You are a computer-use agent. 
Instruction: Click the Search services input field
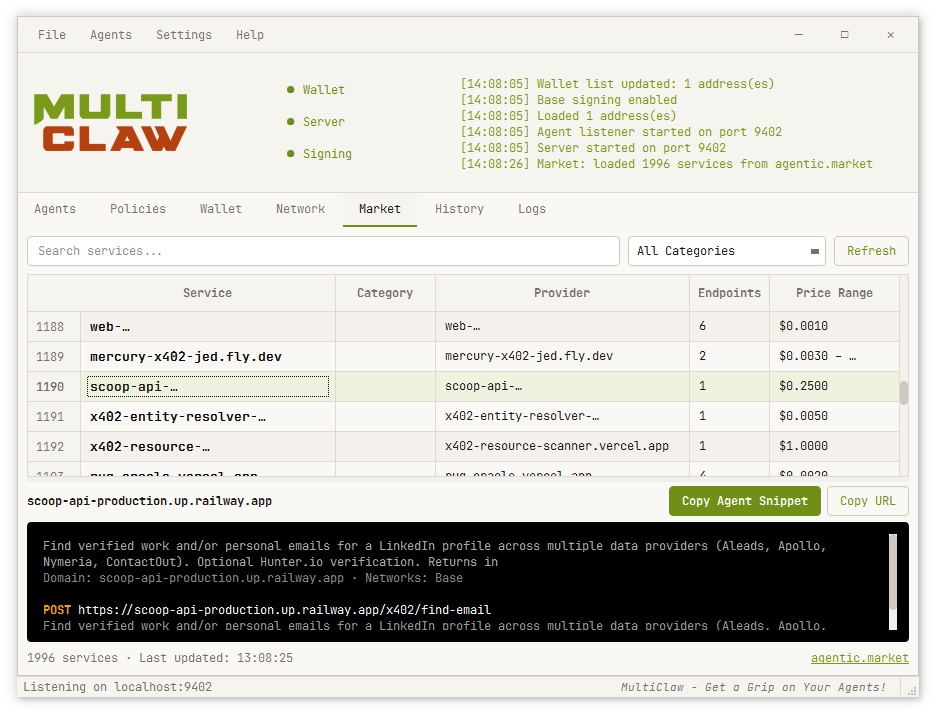tap(323, 251)
